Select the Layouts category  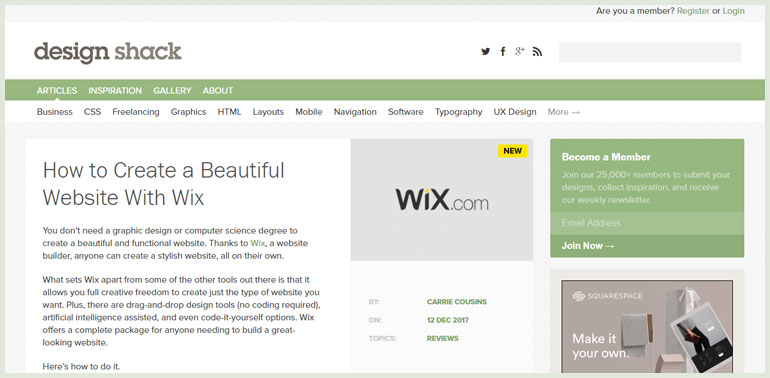point(268,112)
